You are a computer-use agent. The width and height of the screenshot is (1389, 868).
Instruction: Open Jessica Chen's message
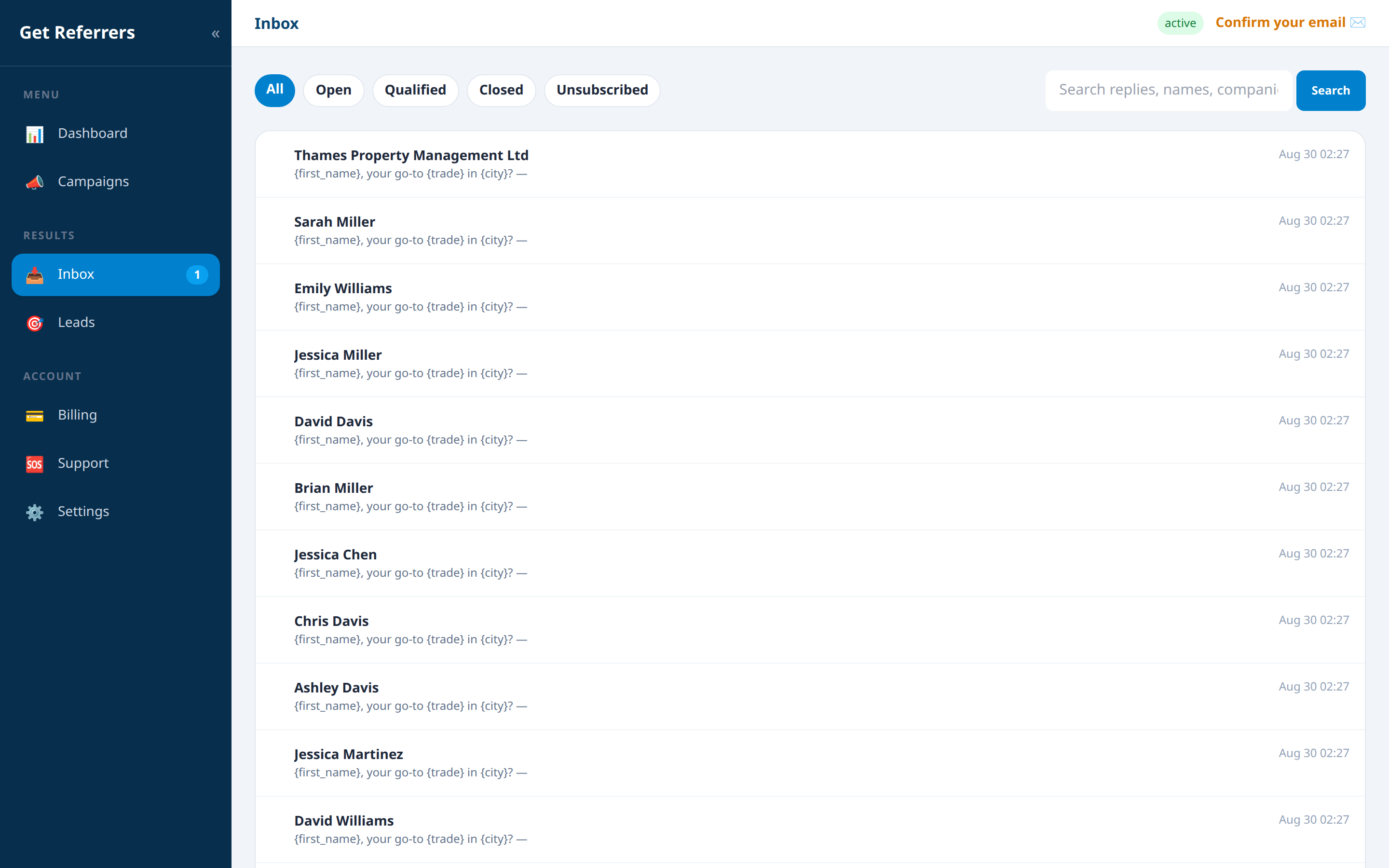coord(810,564)
